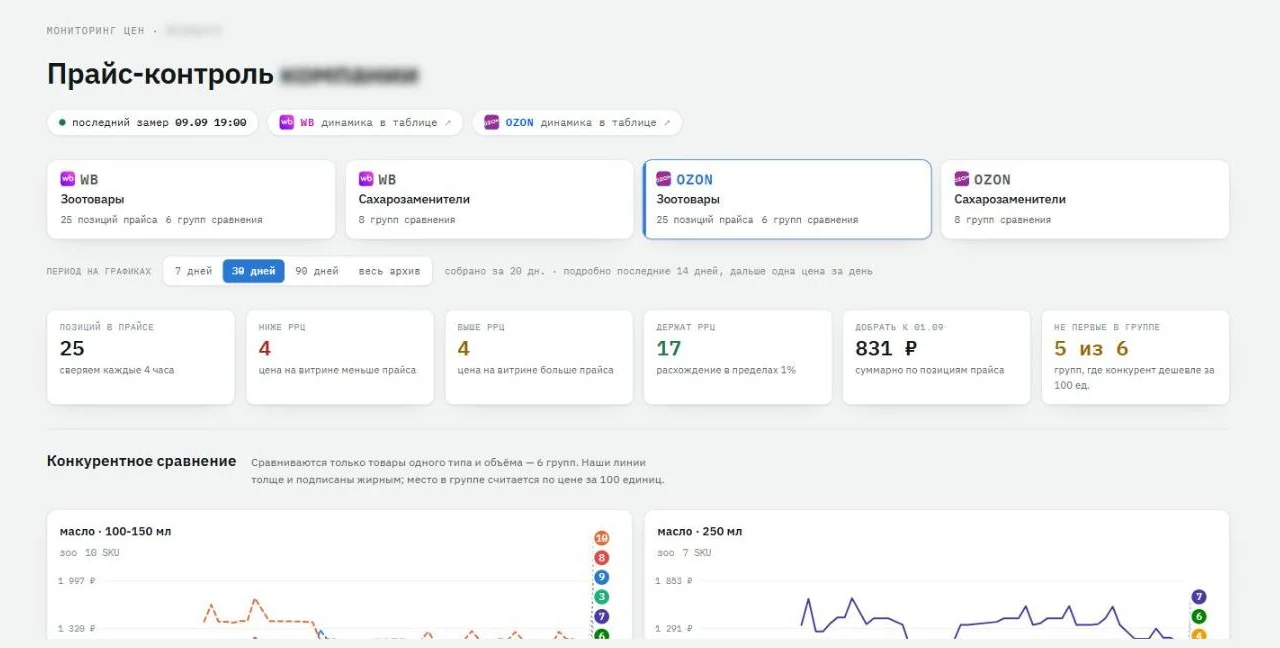The width and height of the screenshot is (1280, 648).
Task: Open the WB динамика в таблице link
Action: pos(365,122)
